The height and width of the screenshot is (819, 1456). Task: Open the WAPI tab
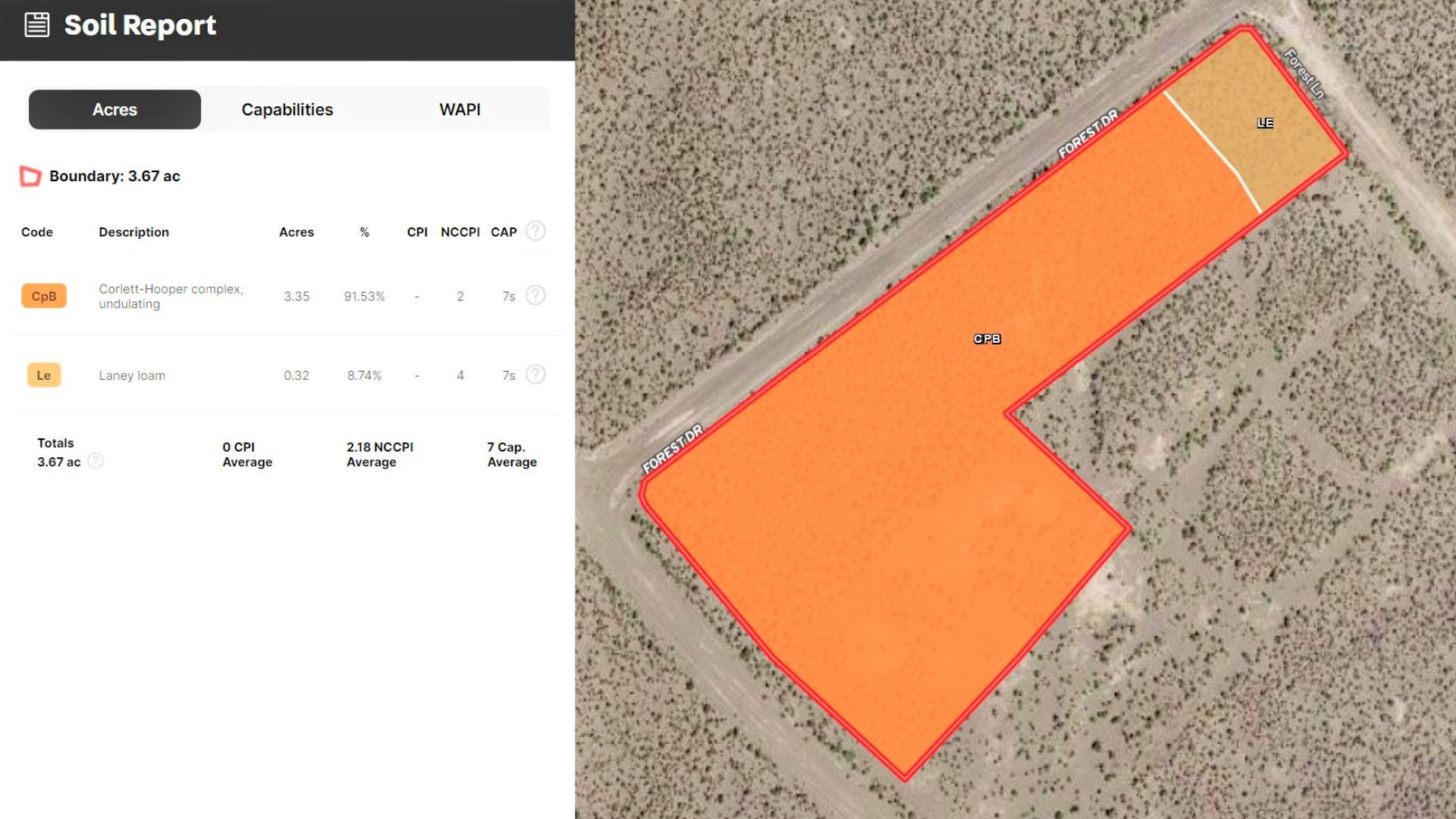click(460, 109)
